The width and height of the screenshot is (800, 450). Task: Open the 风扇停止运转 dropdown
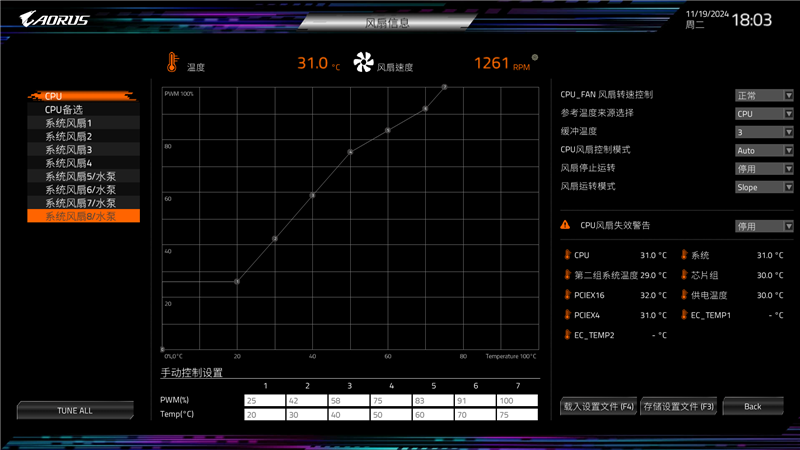point(764,169)
